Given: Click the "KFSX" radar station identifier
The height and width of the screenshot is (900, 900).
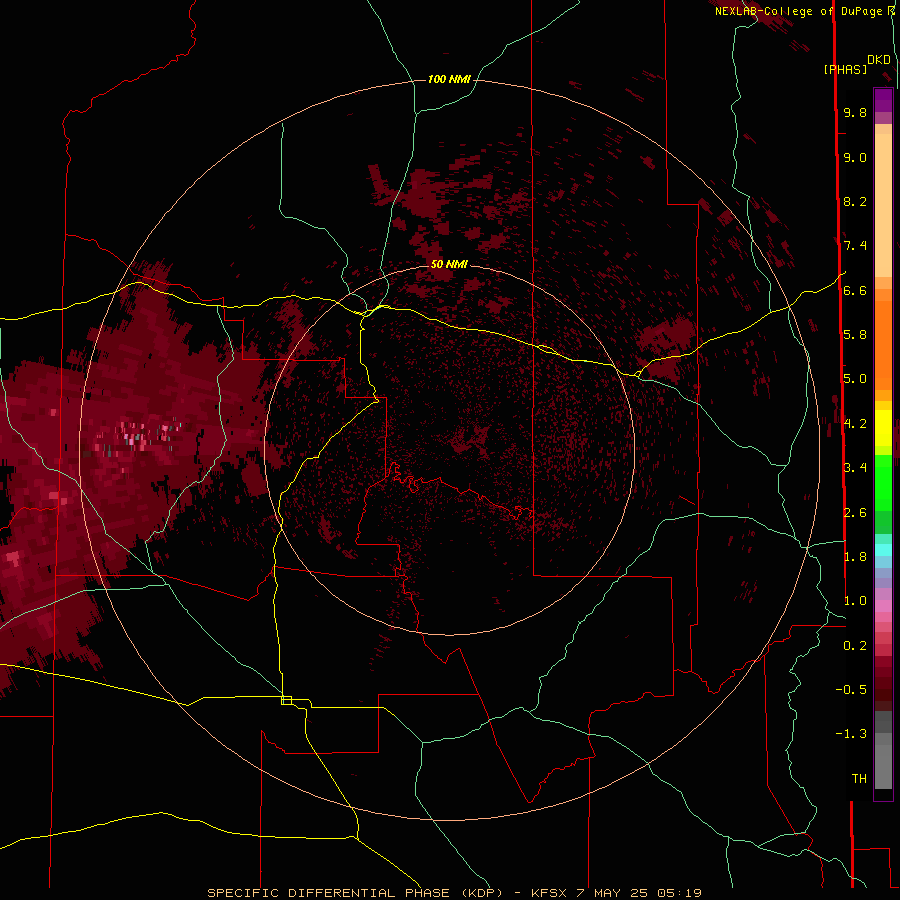Looking at the screenshot, I should (548, 893).
